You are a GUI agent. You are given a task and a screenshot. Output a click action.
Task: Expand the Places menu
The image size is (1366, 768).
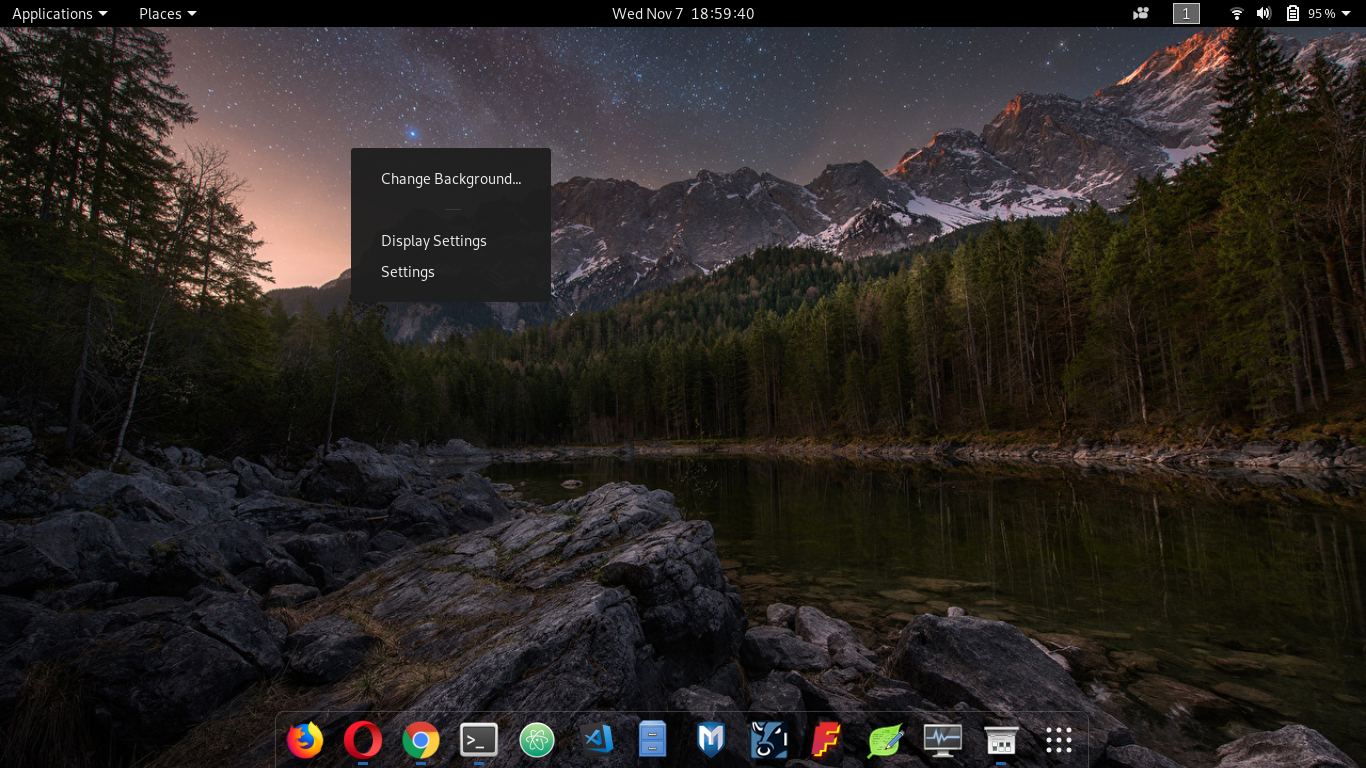pyautogui.click(x=167, y=13)
